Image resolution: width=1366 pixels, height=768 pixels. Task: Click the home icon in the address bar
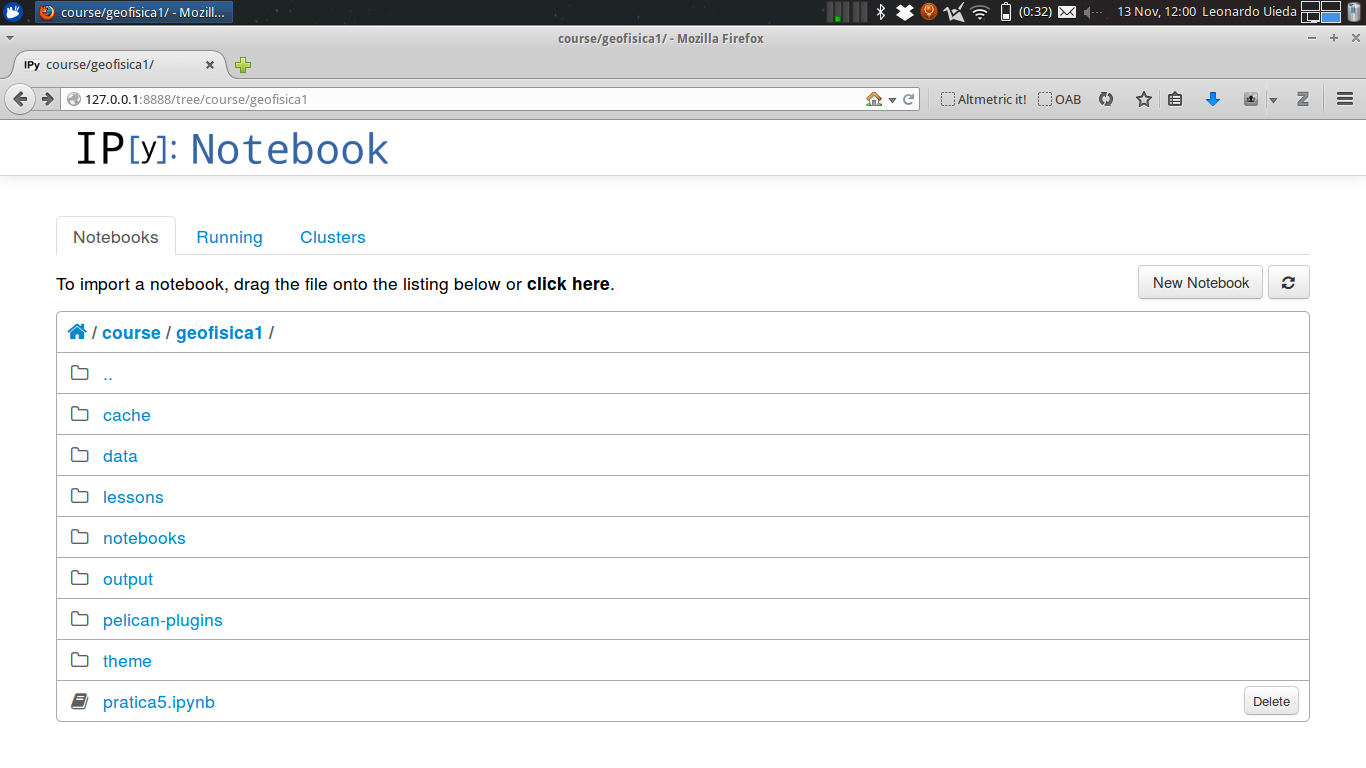(x=874, y=99)
